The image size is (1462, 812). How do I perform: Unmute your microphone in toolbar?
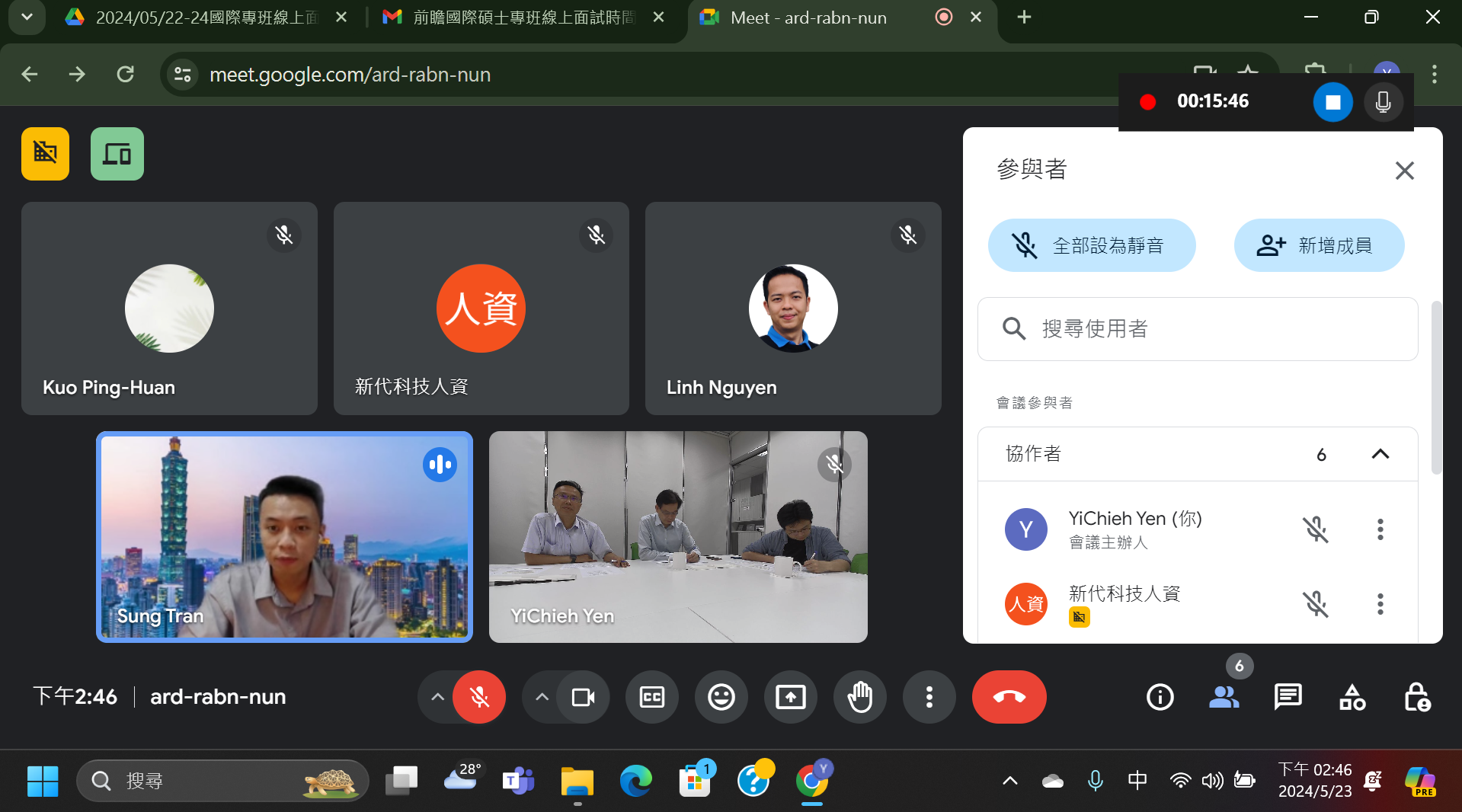click(479, 697)
